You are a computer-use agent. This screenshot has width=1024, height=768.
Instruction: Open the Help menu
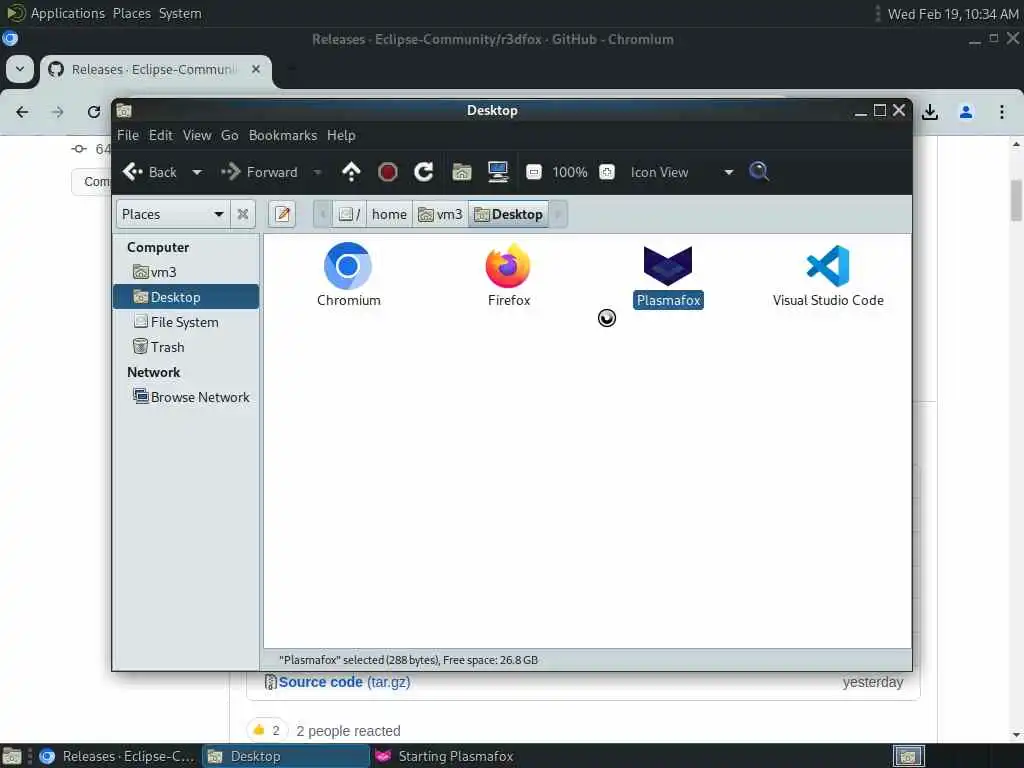[341, 135]
